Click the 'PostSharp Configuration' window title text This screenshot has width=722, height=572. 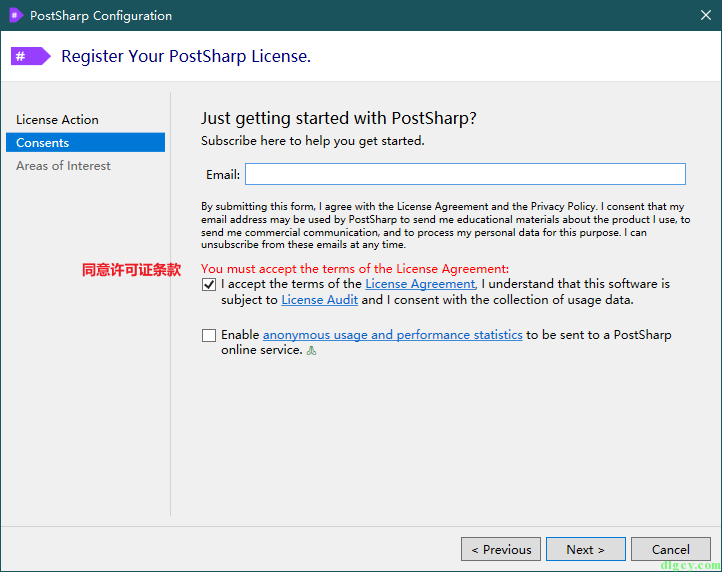(101, 16)
